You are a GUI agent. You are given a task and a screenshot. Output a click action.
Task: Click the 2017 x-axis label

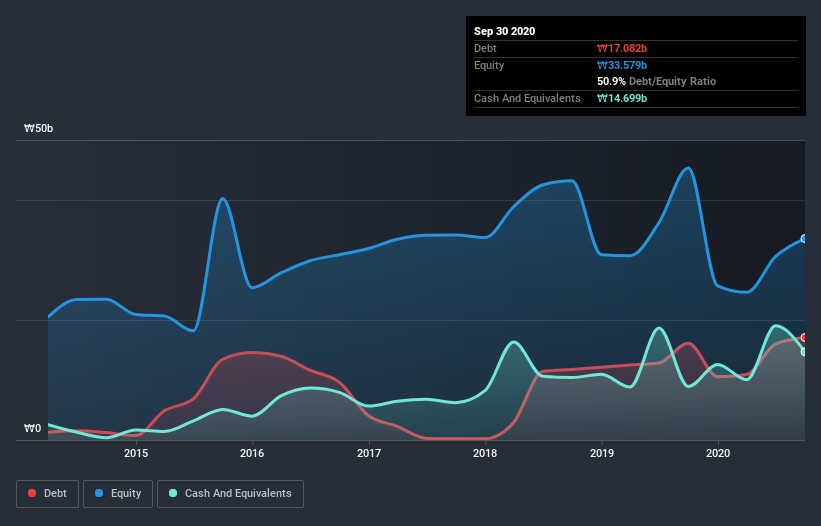[x=369, y=453]
